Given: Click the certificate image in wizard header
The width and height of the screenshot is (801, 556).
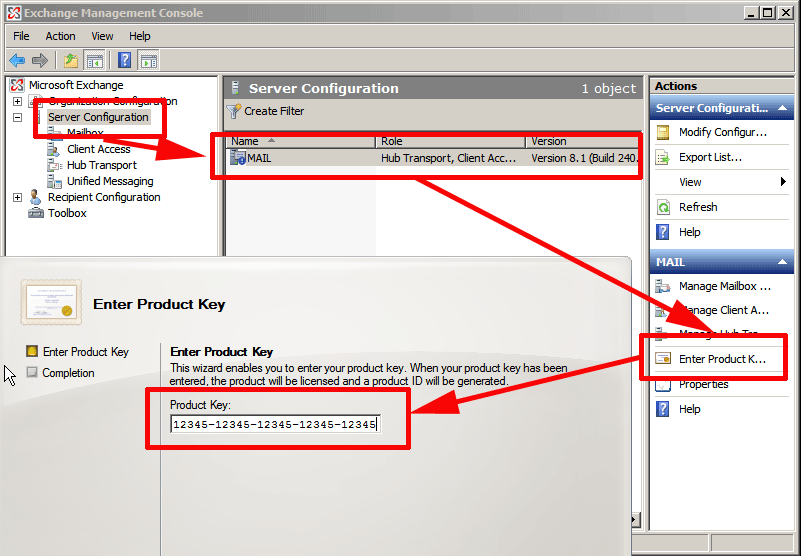Looking at the screenshot, I should coord(51,302).
